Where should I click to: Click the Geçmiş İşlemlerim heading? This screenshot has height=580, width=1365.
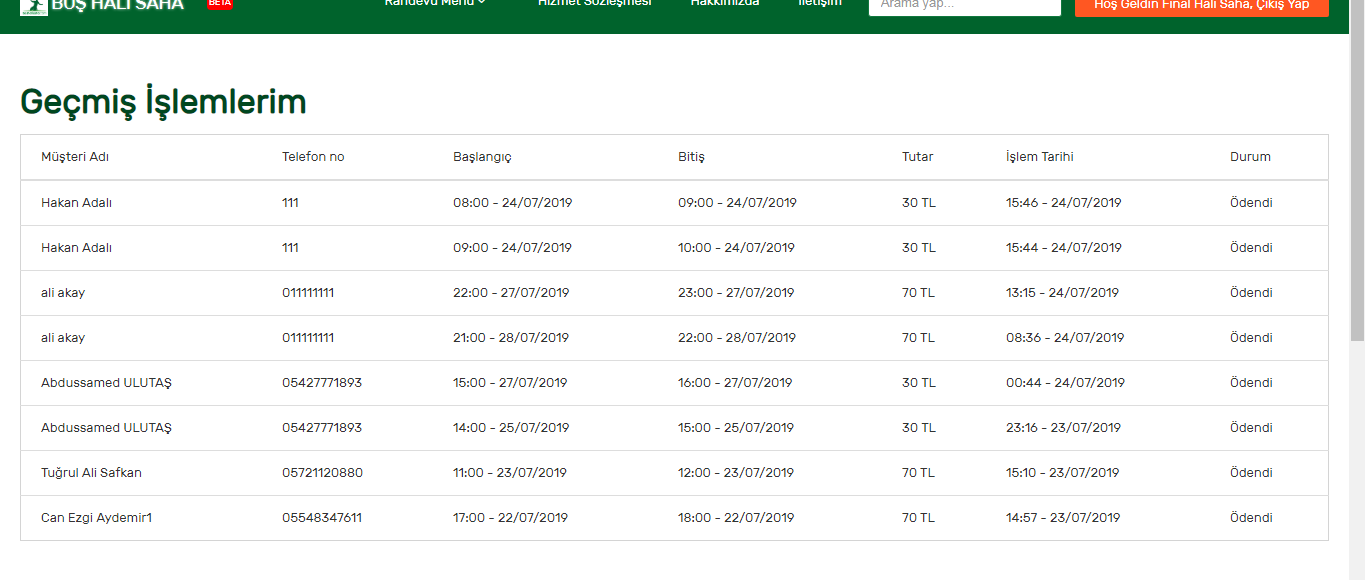tap(163, 102)
